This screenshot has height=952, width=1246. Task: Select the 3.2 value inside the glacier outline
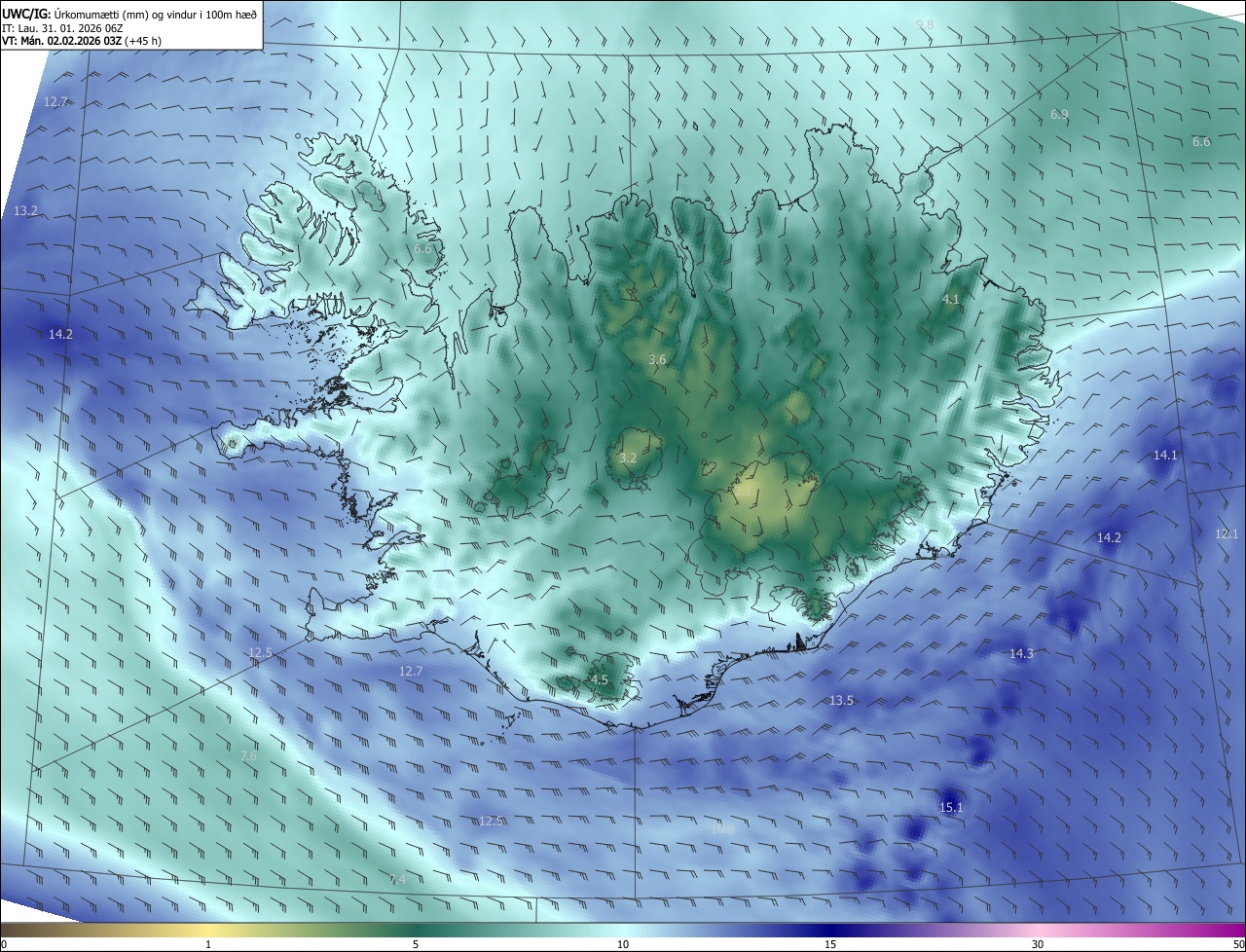coord(628,458)
